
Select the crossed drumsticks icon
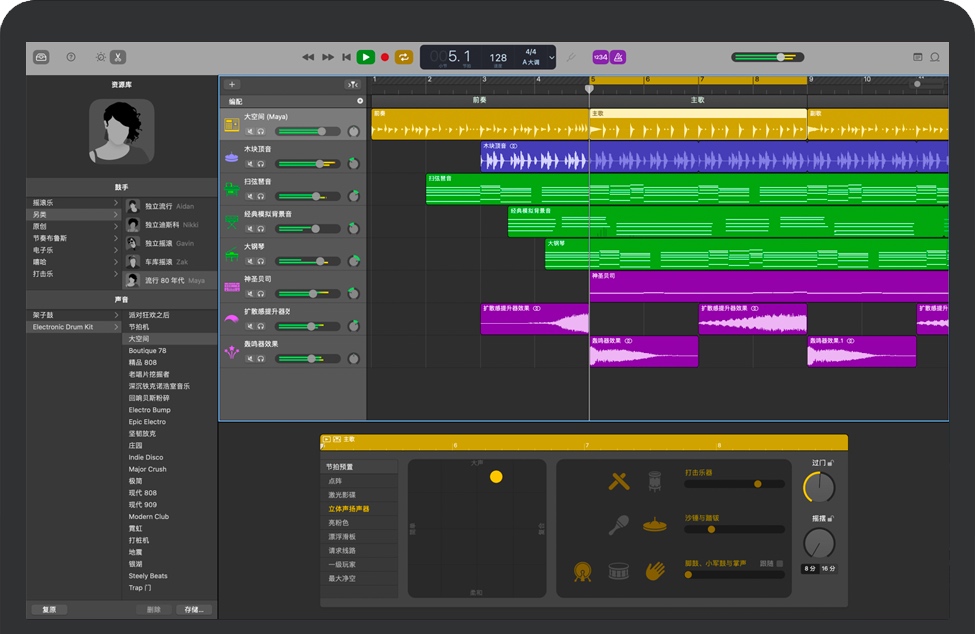(x=619, y=482)
